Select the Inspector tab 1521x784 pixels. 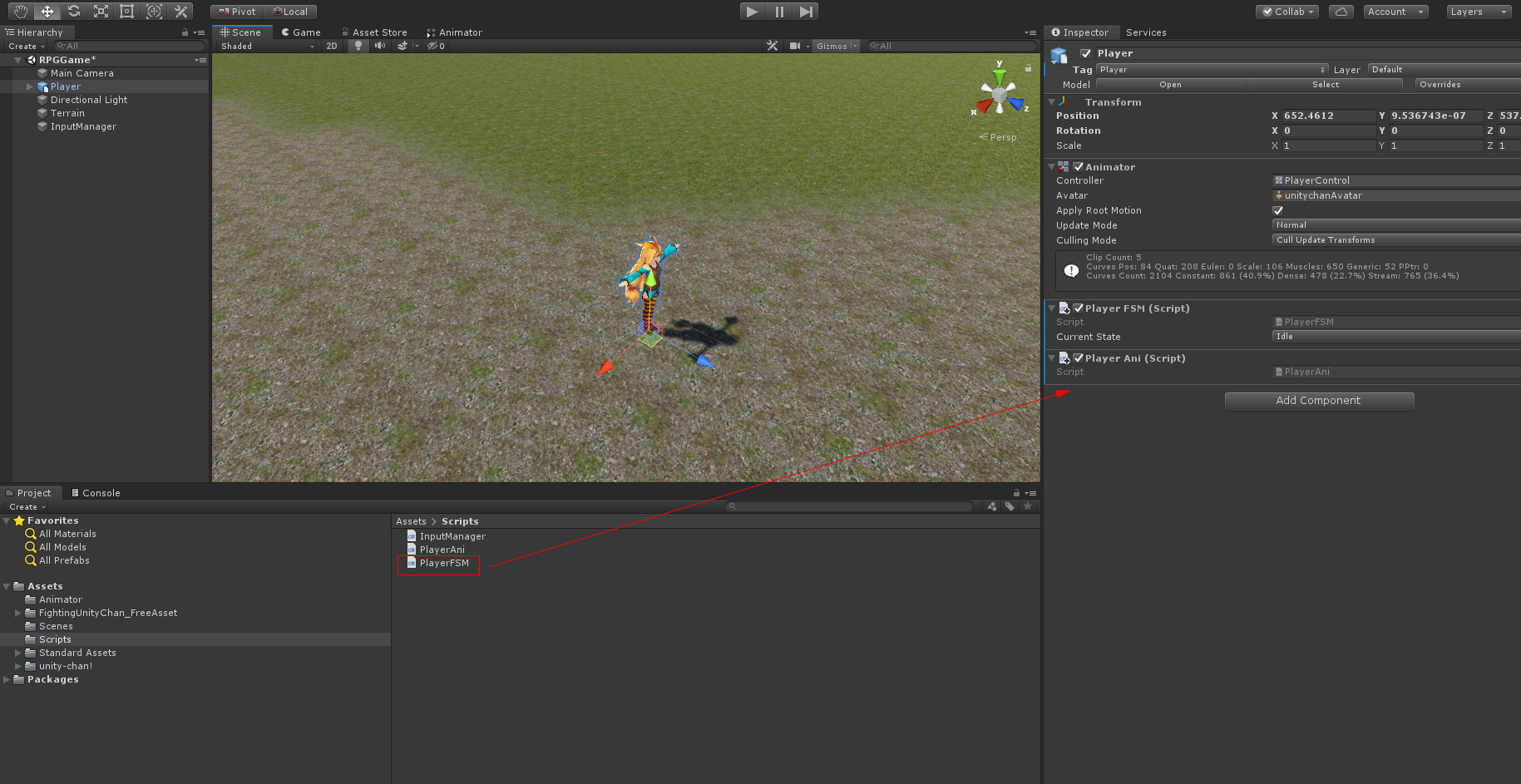point(1080,32)
